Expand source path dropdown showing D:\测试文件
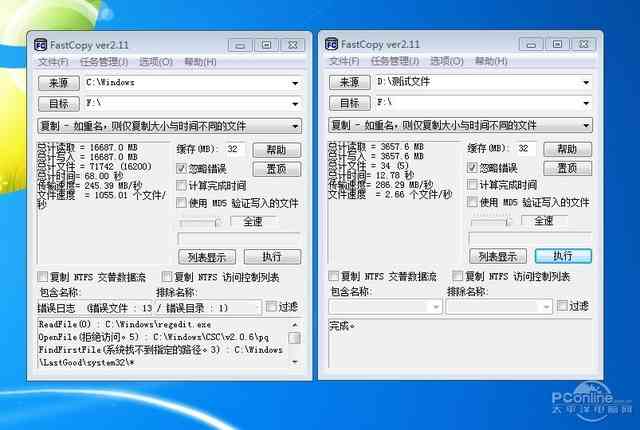The height and width of the screenshot is (430, 640). pos(586,82)
